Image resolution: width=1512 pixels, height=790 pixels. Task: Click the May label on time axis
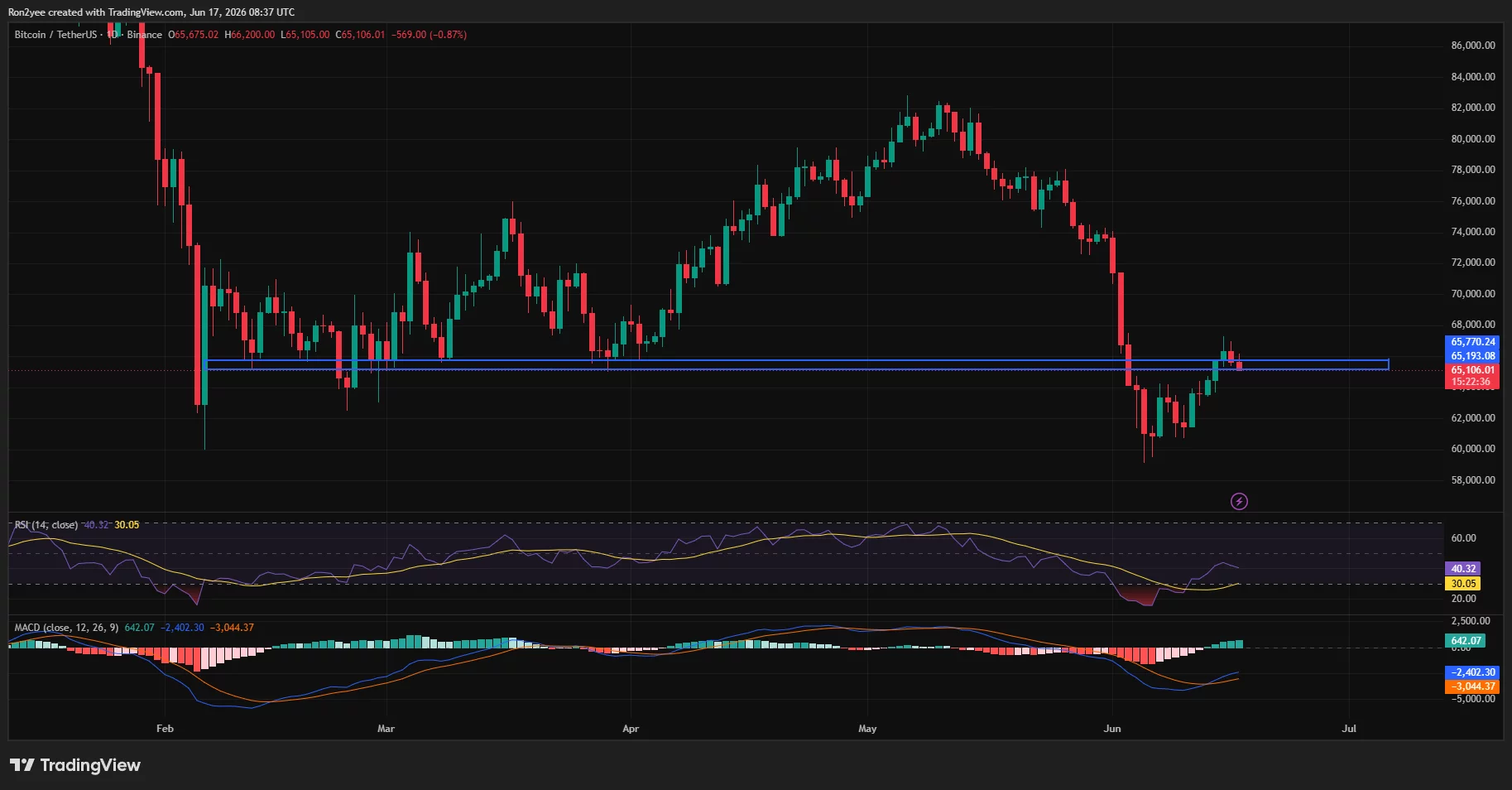[867, 729]
